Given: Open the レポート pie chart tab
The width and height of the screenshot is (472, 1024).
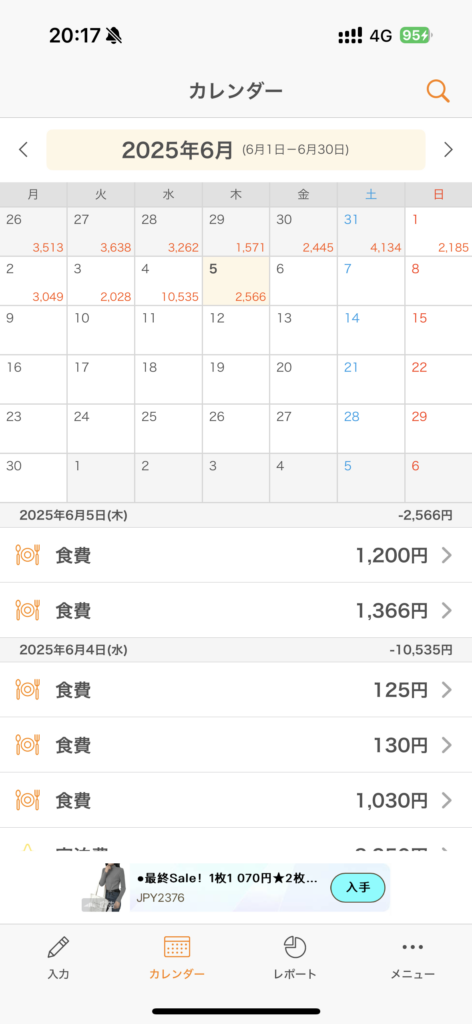Looking at the screenshot, I should [295, 957].
